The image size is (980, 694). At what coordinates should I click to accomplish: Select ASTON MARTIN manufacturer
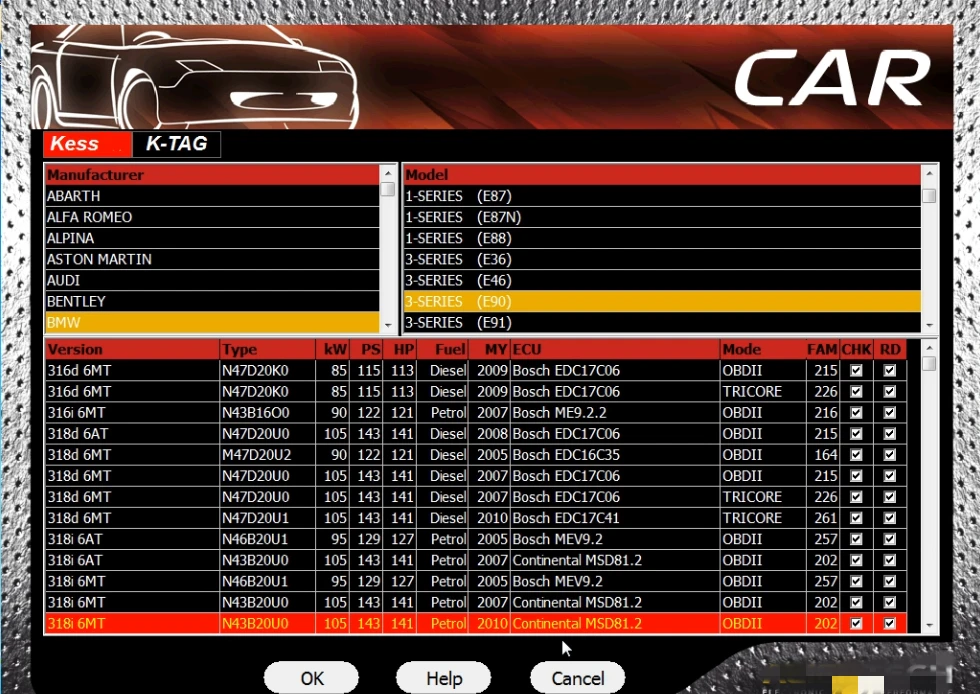(x=212, y=259)
